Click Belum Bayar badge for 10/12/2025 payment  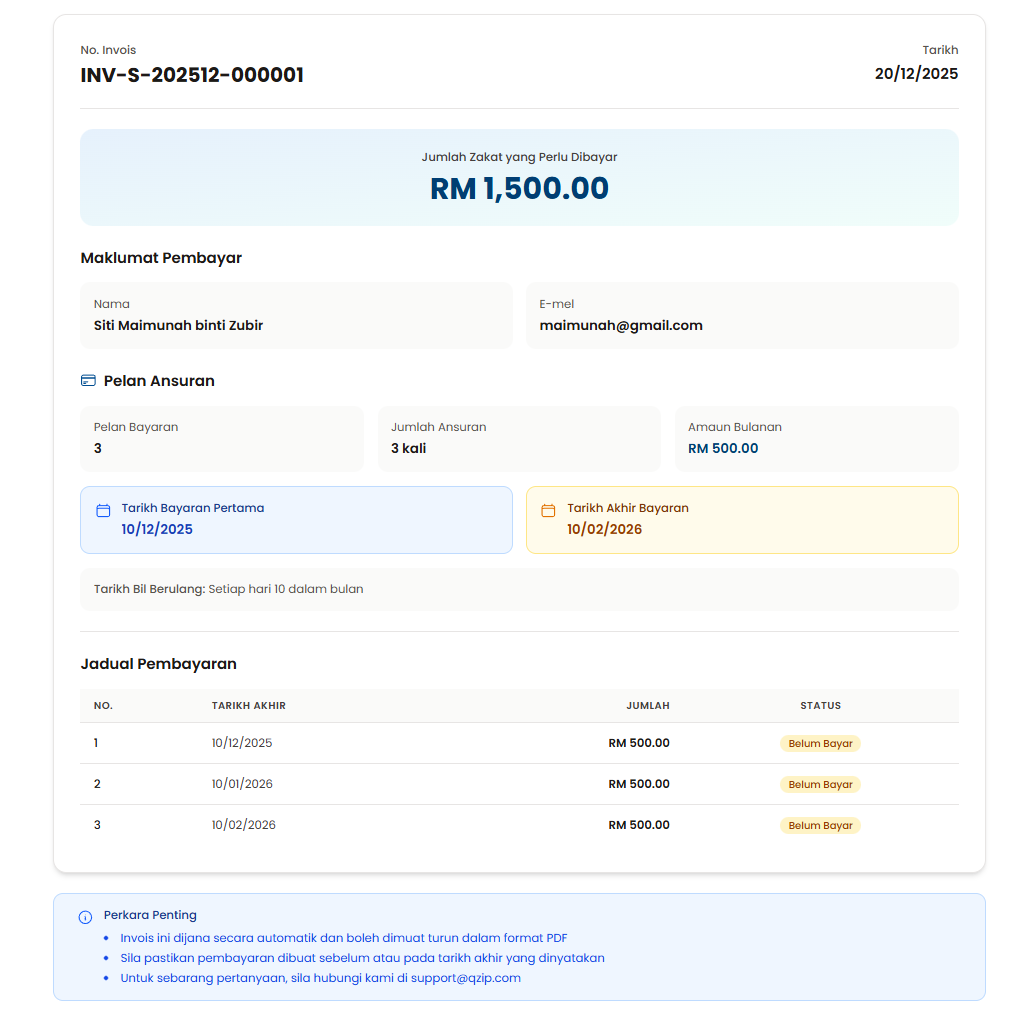click(820, 744)
